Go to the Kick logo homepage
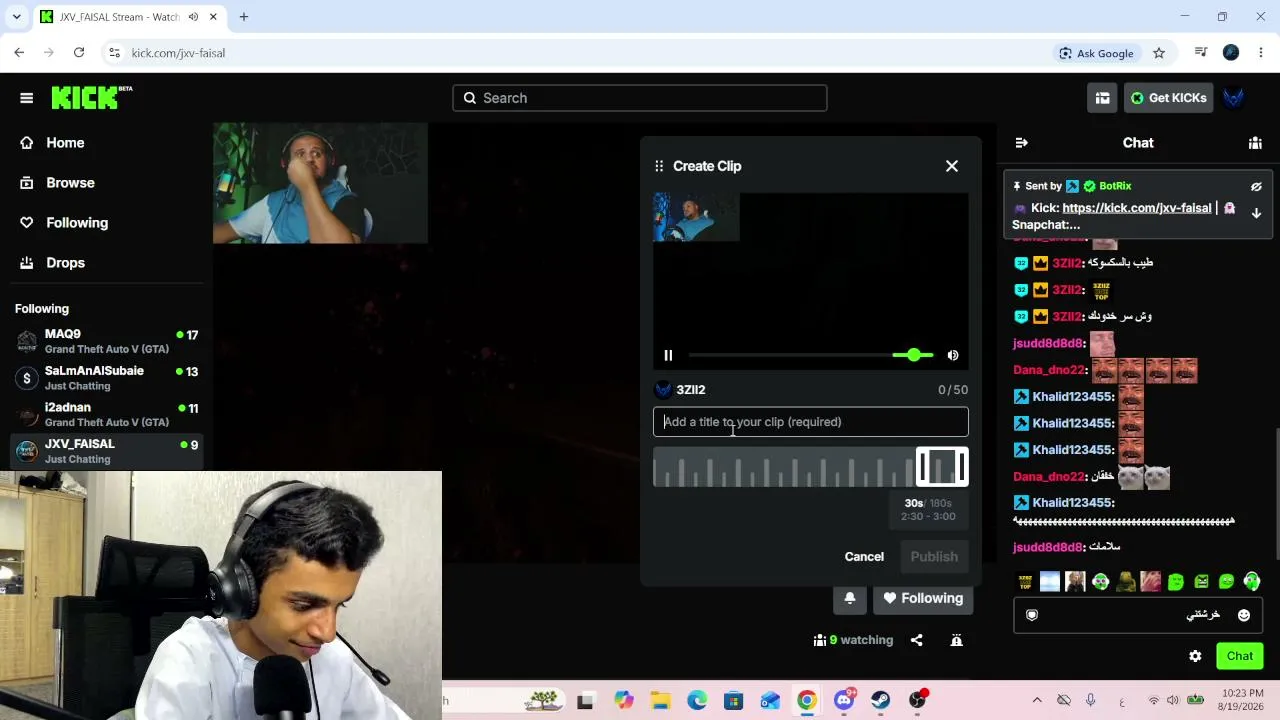The width and height of the screenshot is (1280, 720). coord(91,97)
